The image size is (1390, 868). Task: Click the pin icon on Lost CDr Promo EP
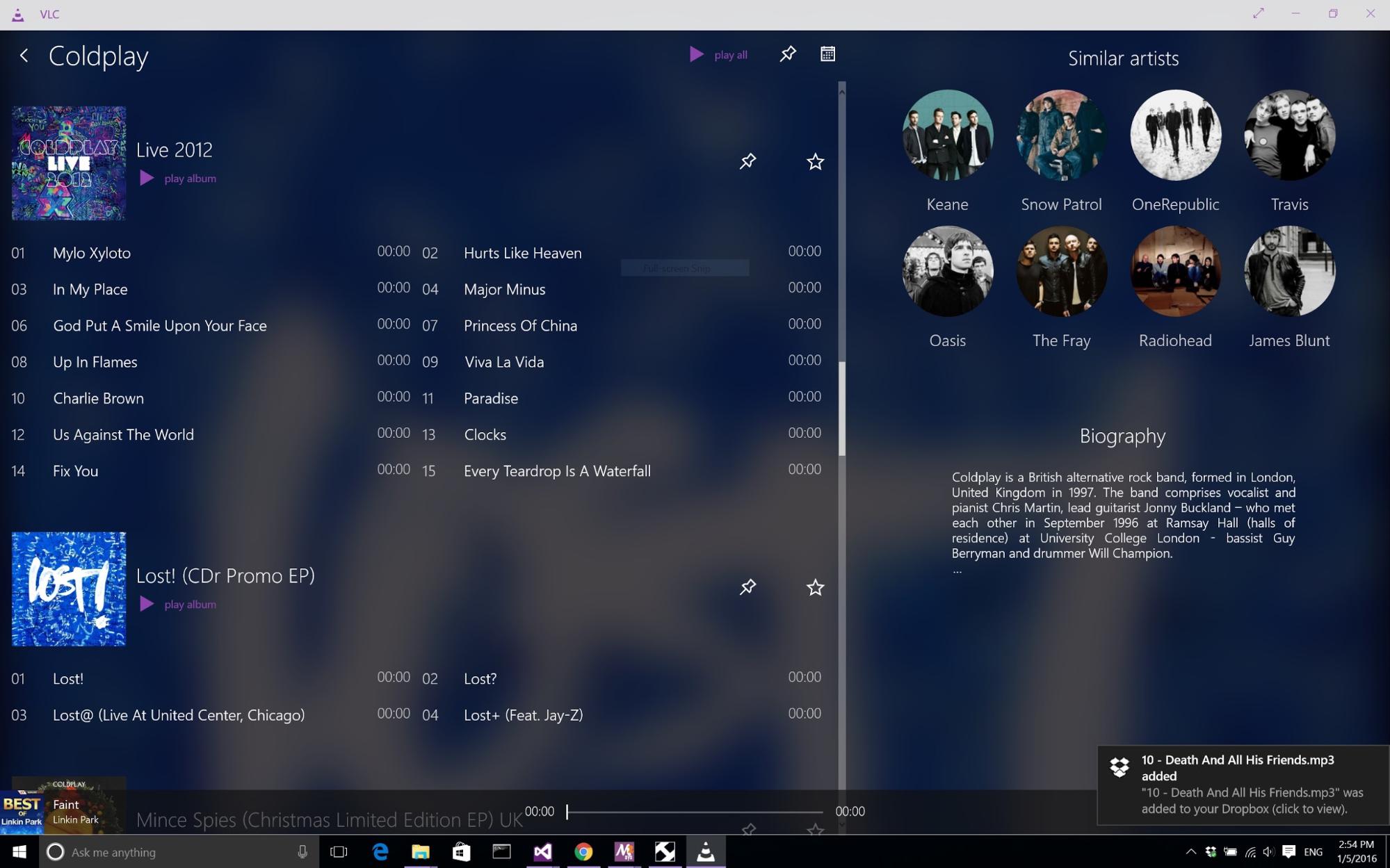coord(747,587)
